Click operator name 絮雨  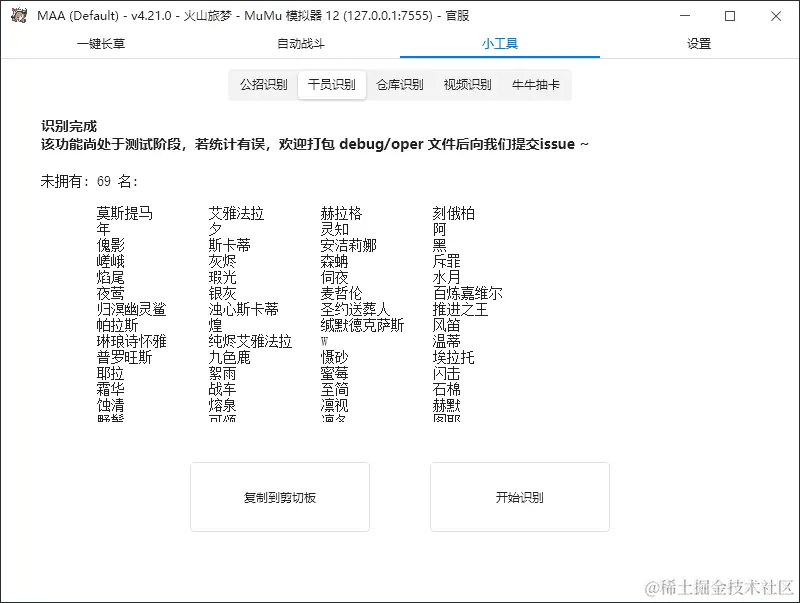tap(222, 373)
